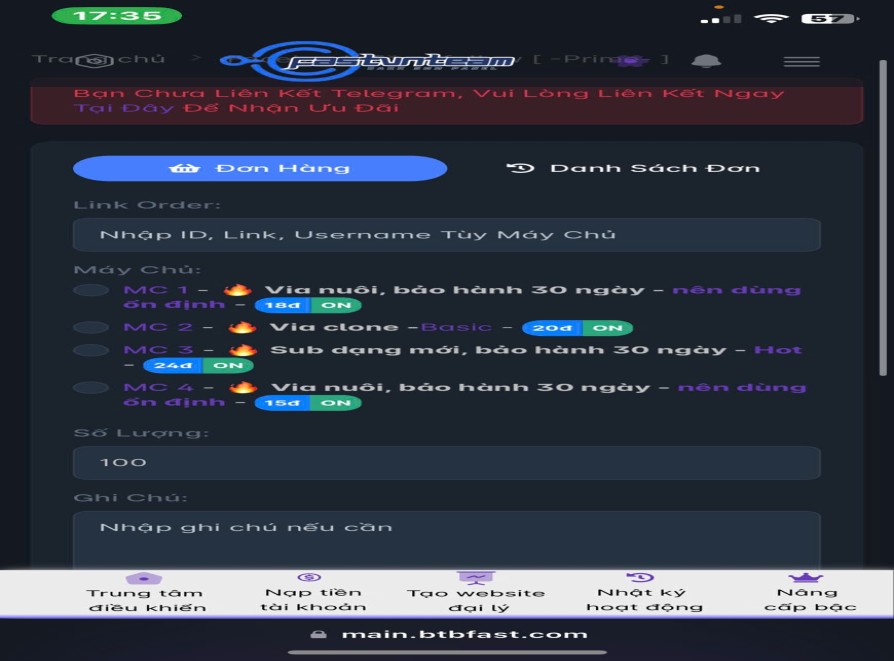Open Tạo website đại lý icon
Image resolution: width=894 pixels, height=661 pixels.
click(475, 579)
